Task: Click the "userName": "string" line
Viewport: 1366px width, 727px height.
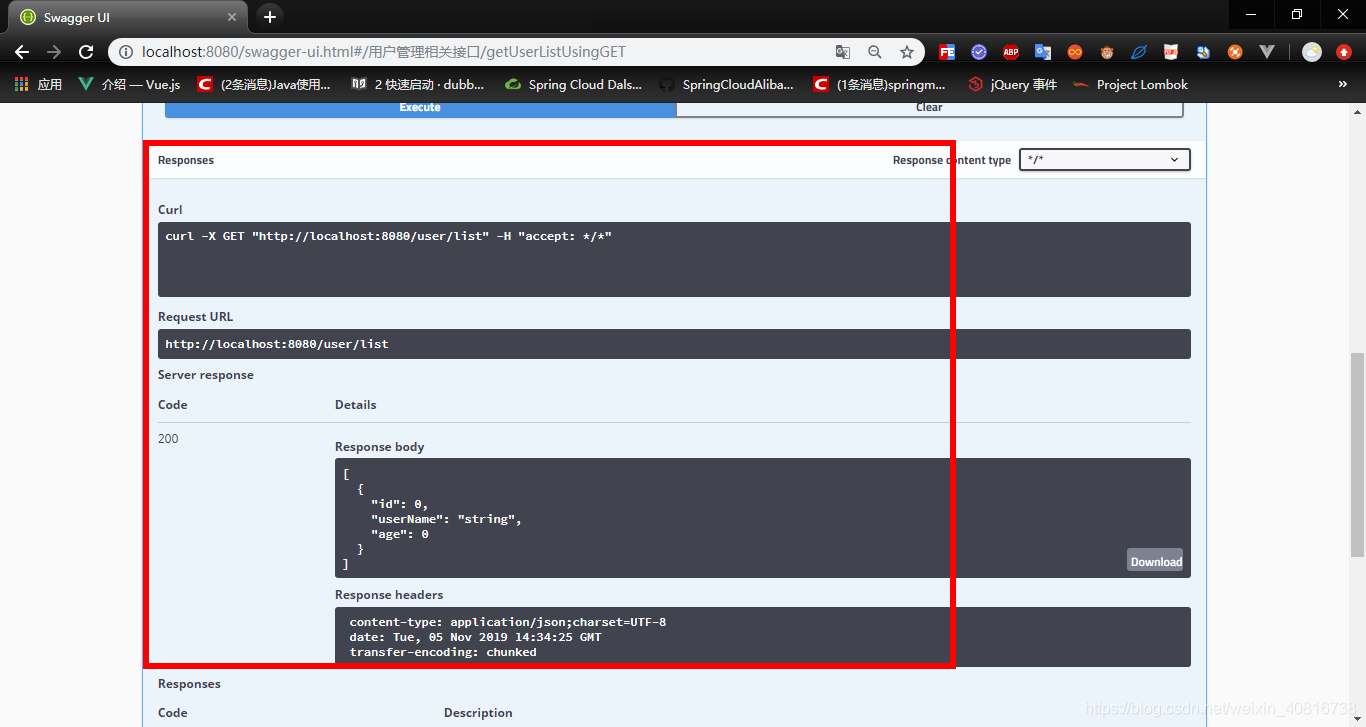Action: (446, 519)
